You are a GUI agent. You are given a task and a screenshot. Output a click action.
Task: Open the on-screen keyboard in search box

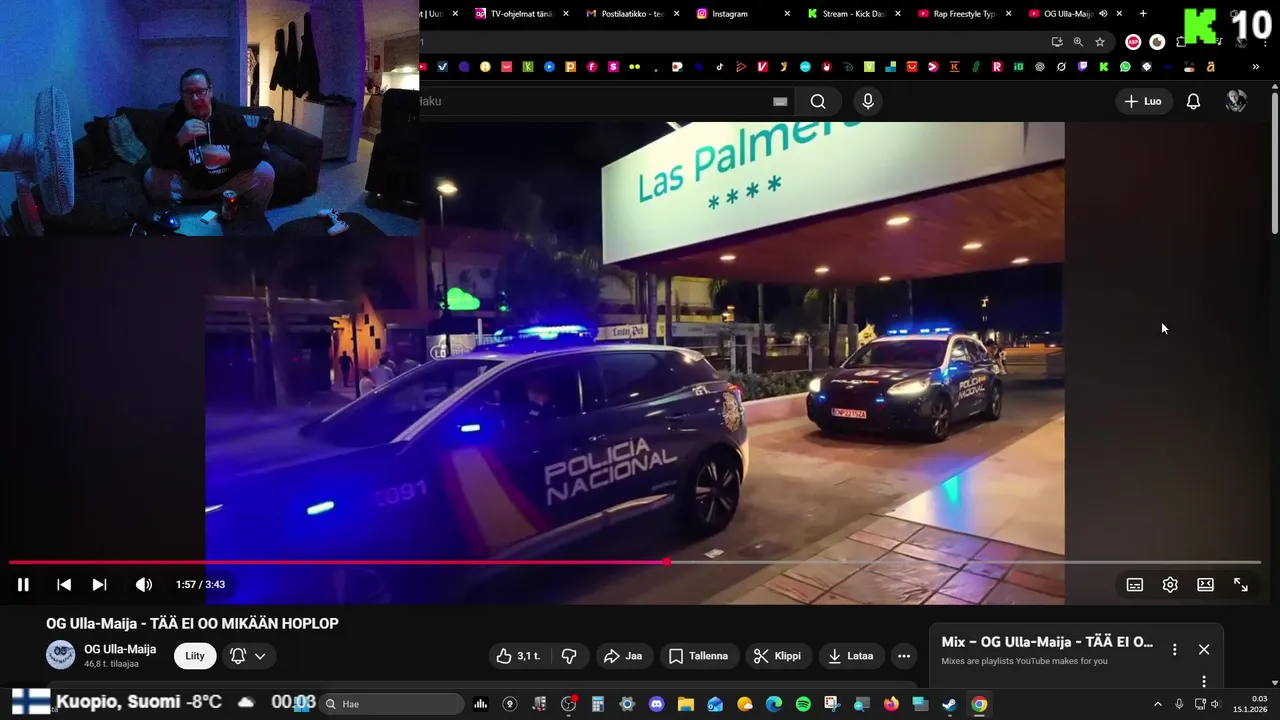coord(780,101)
